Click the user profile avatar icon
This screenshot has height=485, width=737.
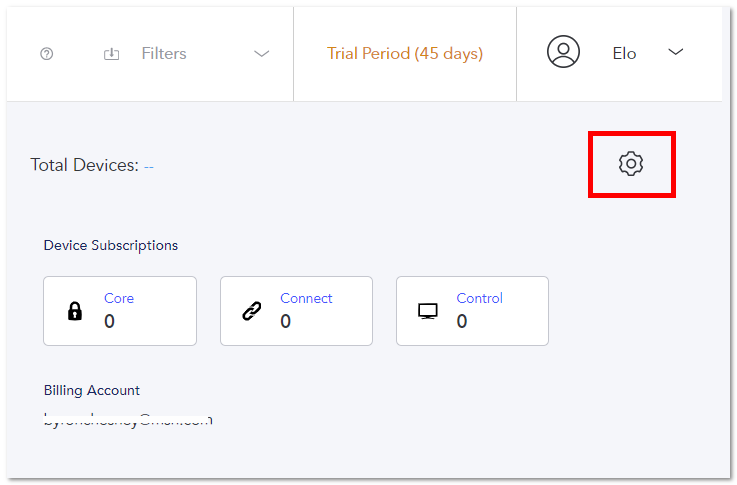click(563, 52)
